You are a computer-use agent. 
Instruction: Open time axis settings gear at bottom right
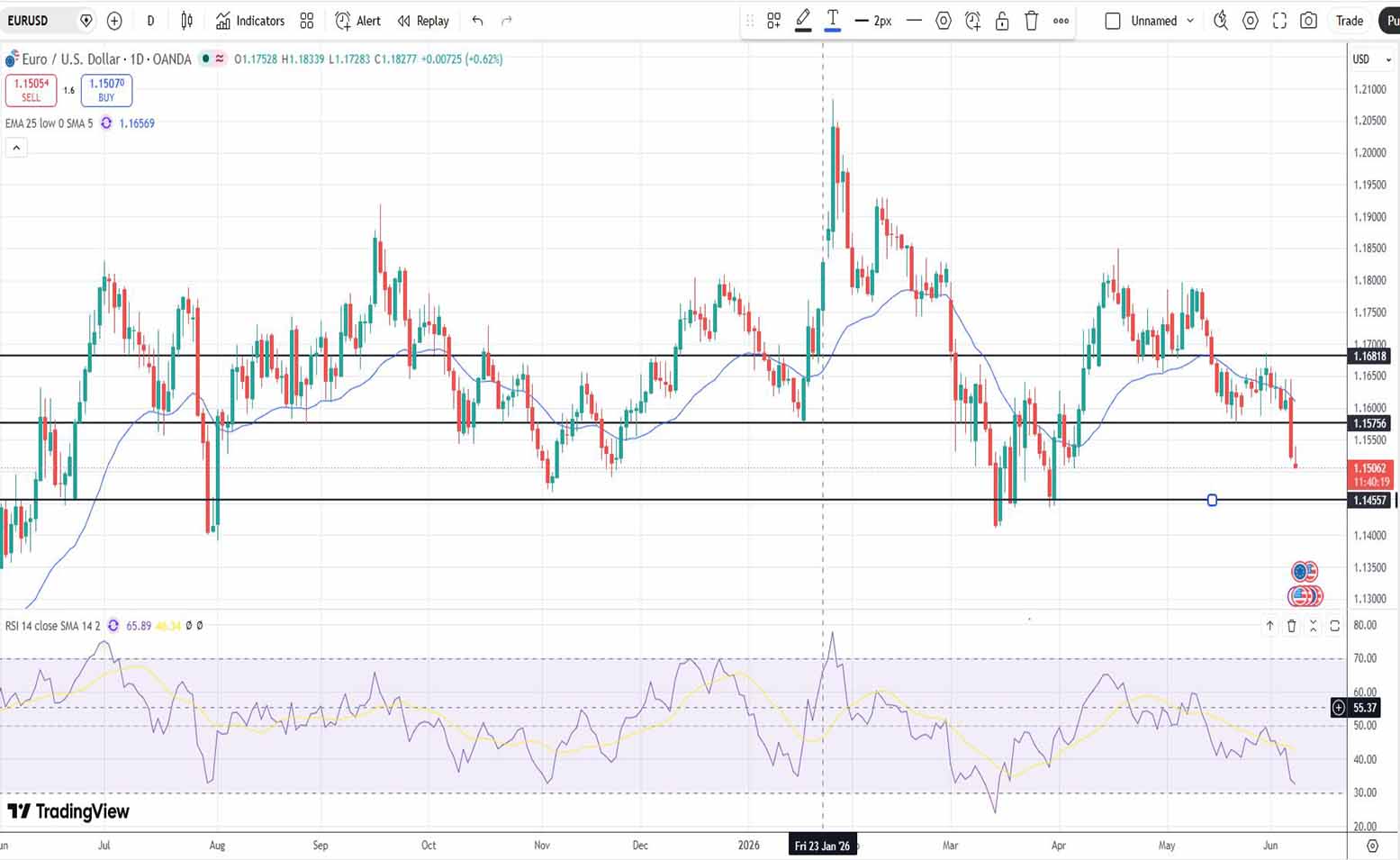1372,846
